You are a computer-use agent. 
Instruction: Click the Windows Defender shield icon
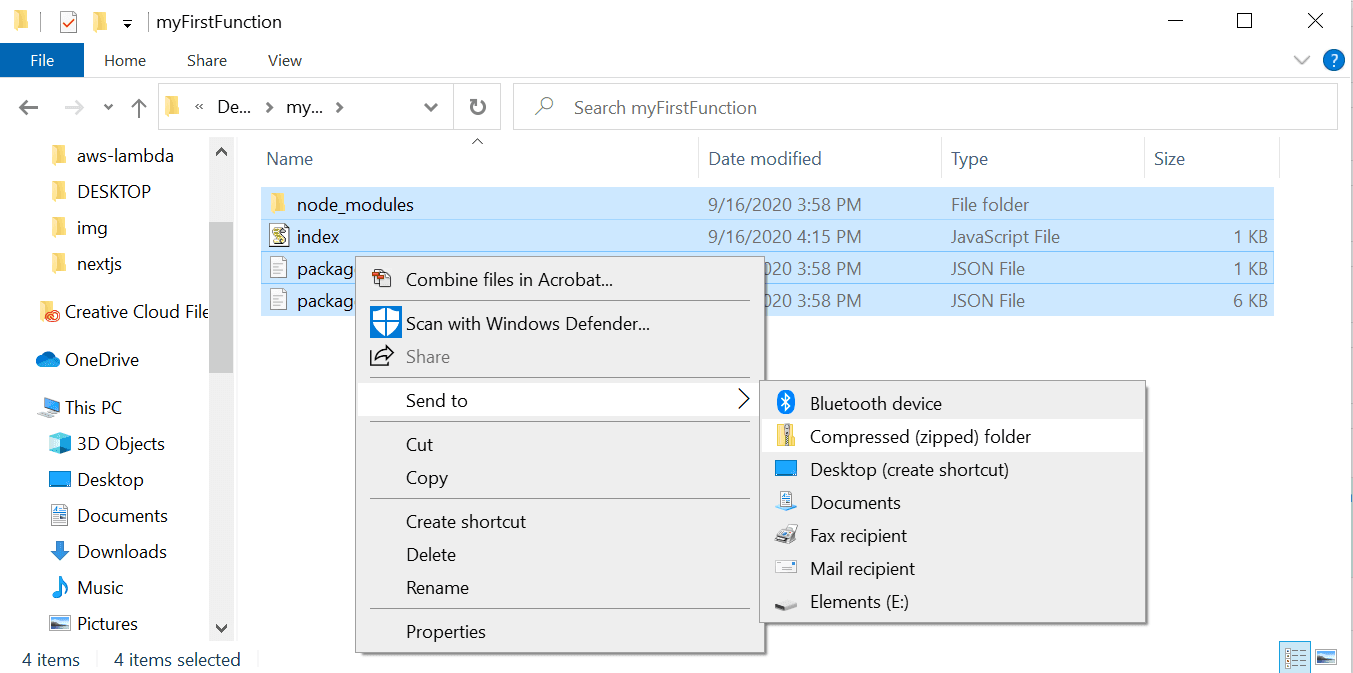point(385,323)
